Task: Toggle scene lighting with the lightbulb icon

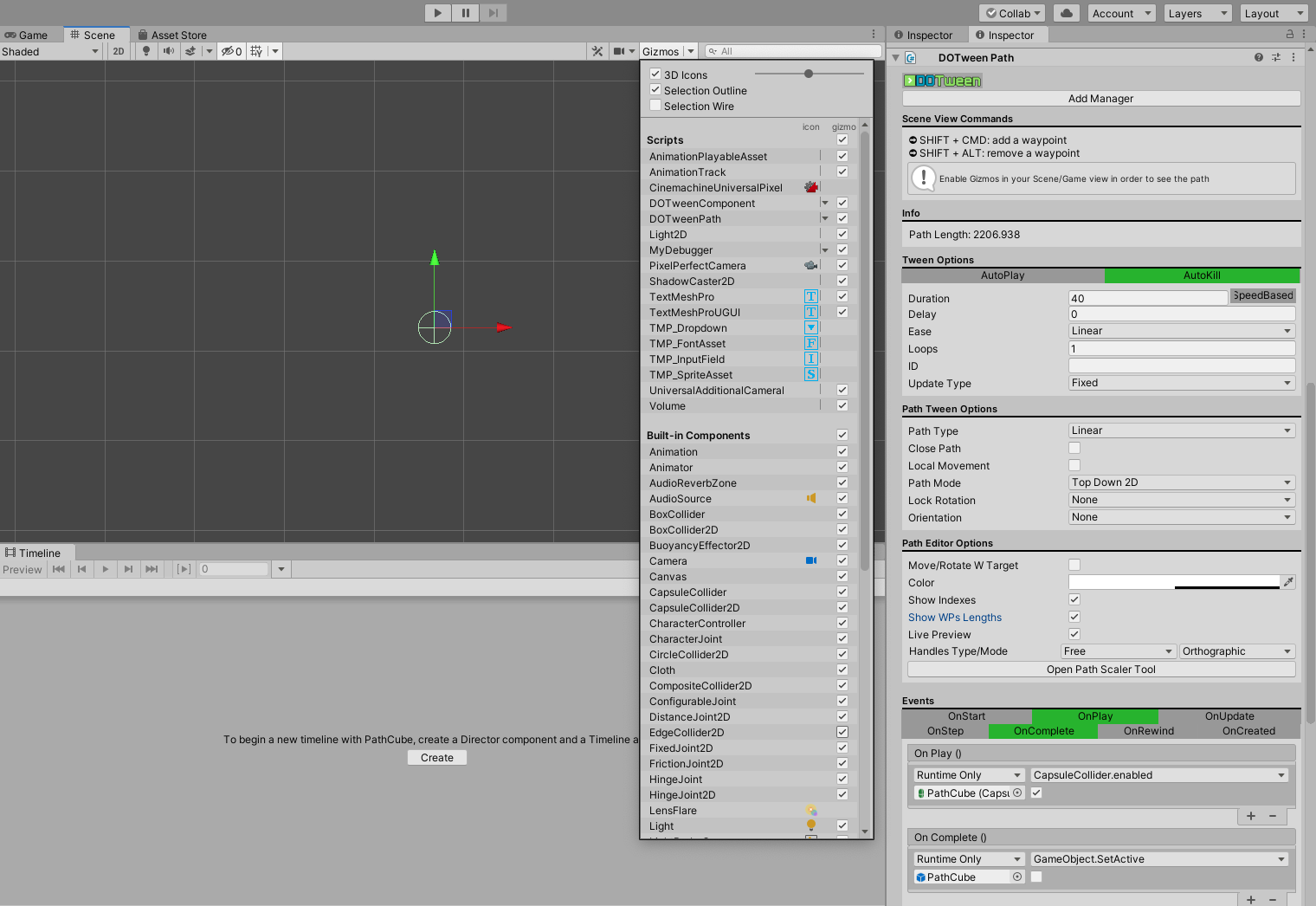Action: pyautogui.click(x=146, y=51)
